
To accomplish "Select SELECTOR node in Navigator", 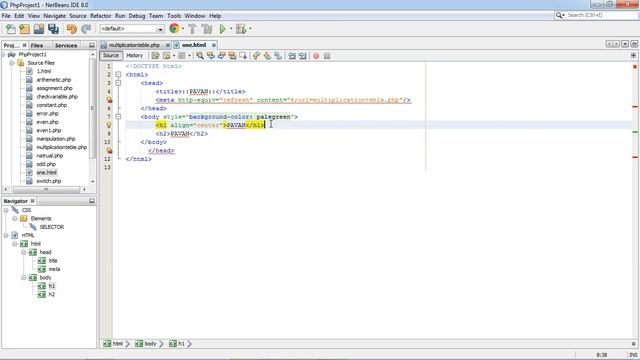I will [x=51, y=227].
